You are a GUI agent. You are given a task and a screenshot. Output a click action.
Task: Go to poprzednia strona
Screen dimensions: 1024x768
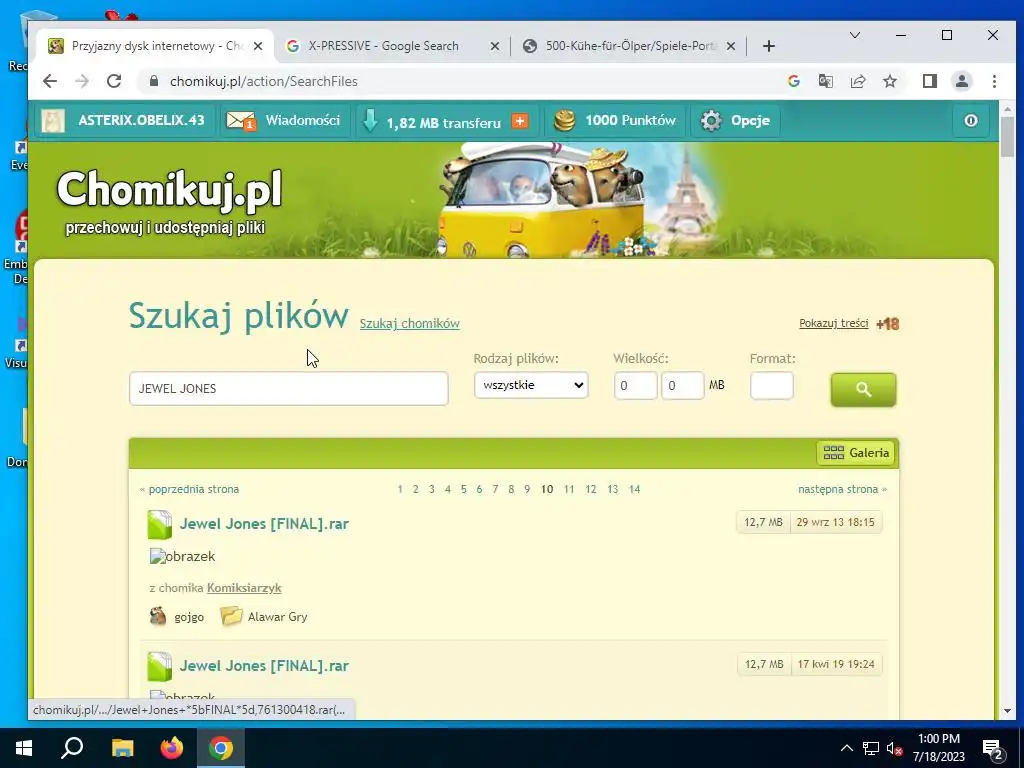[x=189, y=489]
